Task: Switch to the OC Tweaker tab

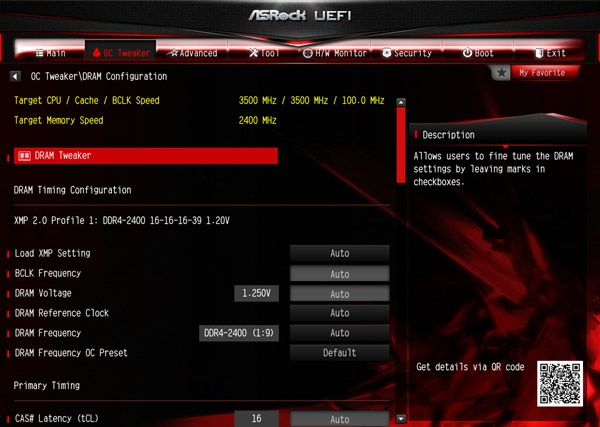Action: click(121, 51)
